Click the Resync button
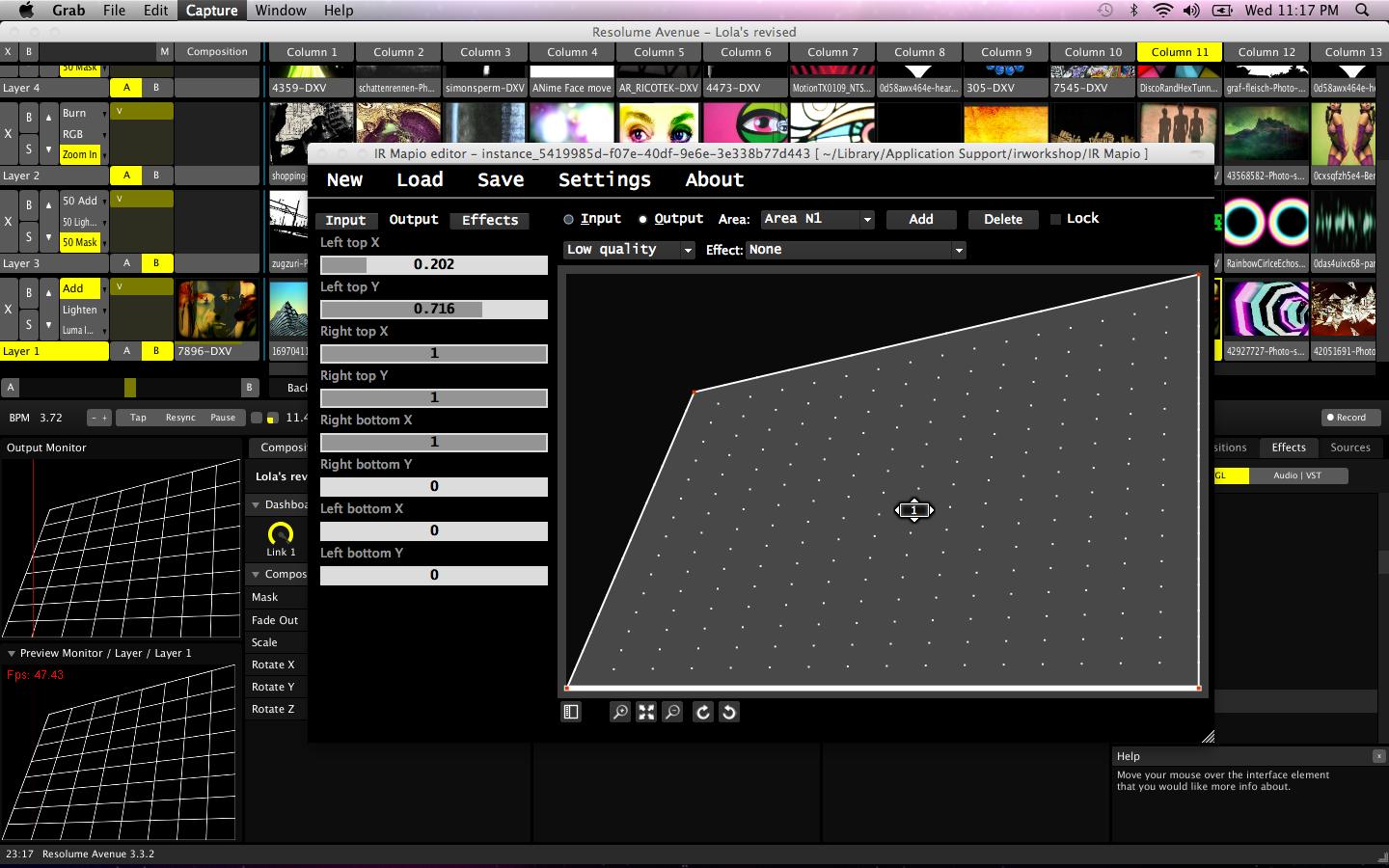 point(180,418)
